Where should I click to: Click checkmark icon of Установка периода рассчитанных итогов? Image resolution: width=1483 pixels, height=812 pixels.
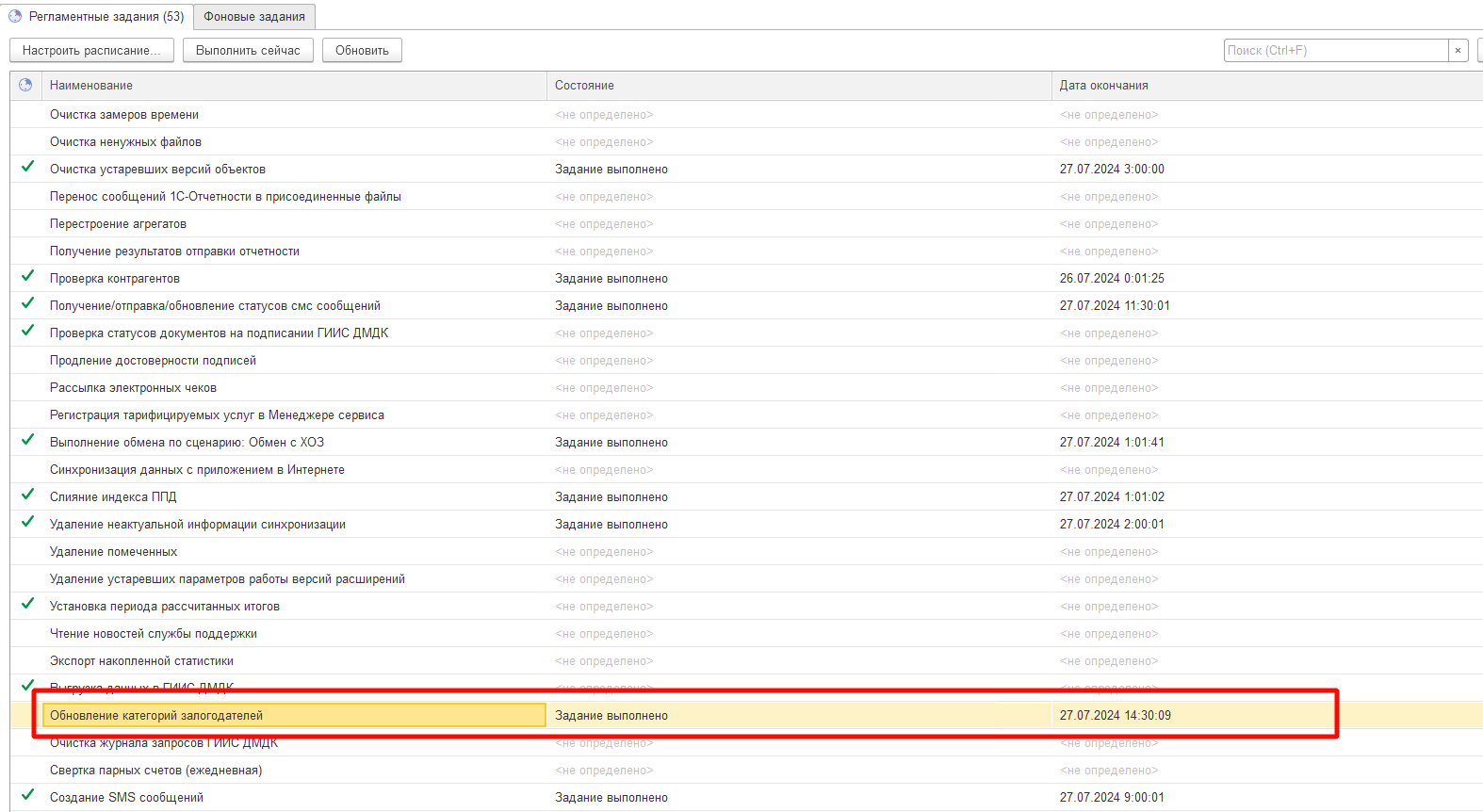point(27,604)
